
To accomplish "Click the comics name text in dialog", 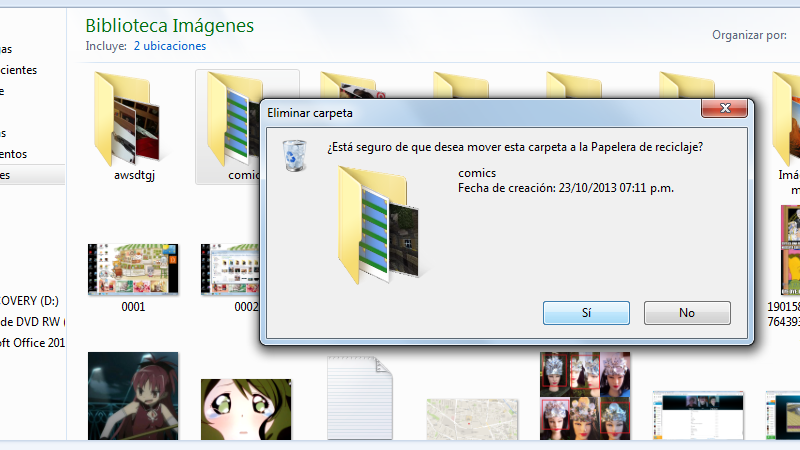I will coord(477,173).
